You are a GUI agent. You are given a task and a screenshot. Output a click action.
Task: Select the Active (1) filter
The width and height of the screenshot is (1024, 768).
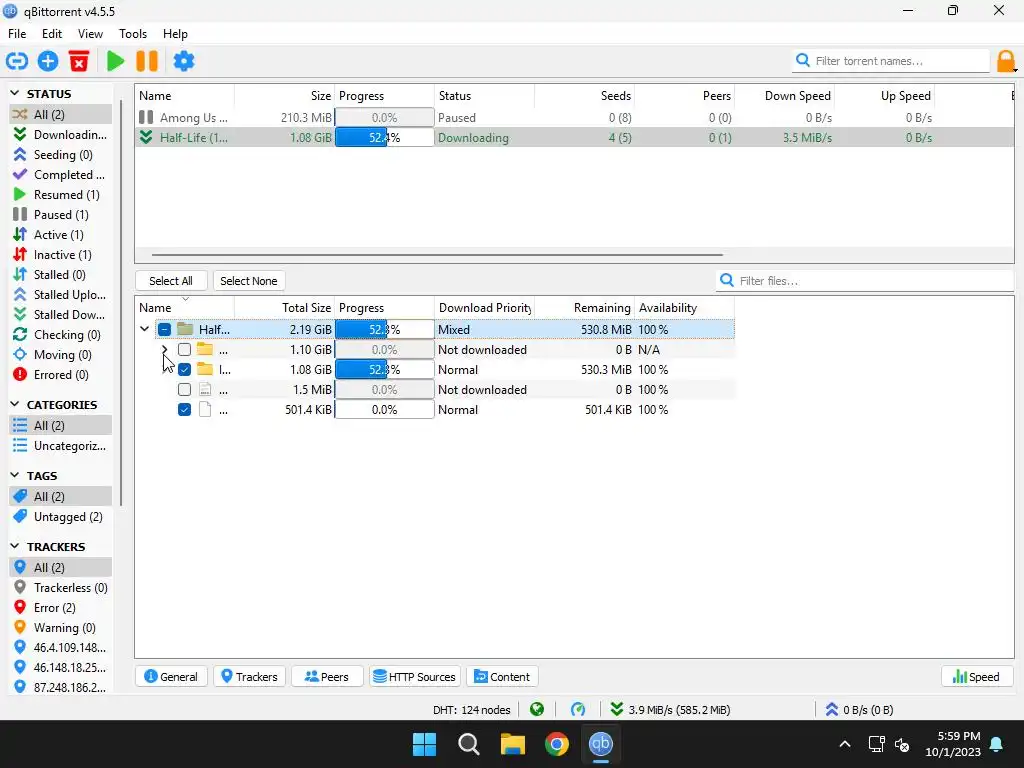coord(61,235)
